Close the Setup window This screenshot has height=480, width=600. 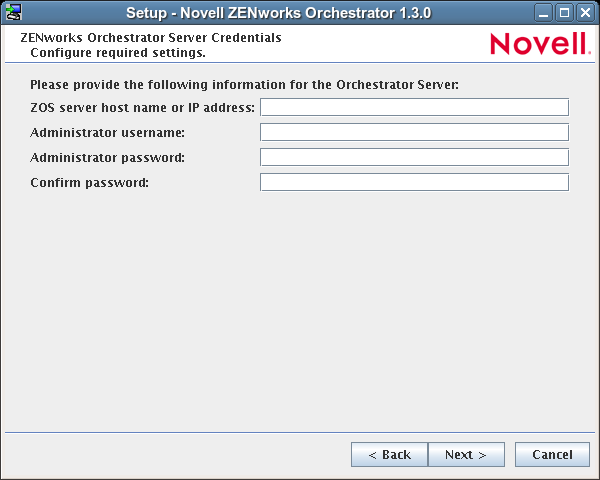pos(585,13)
